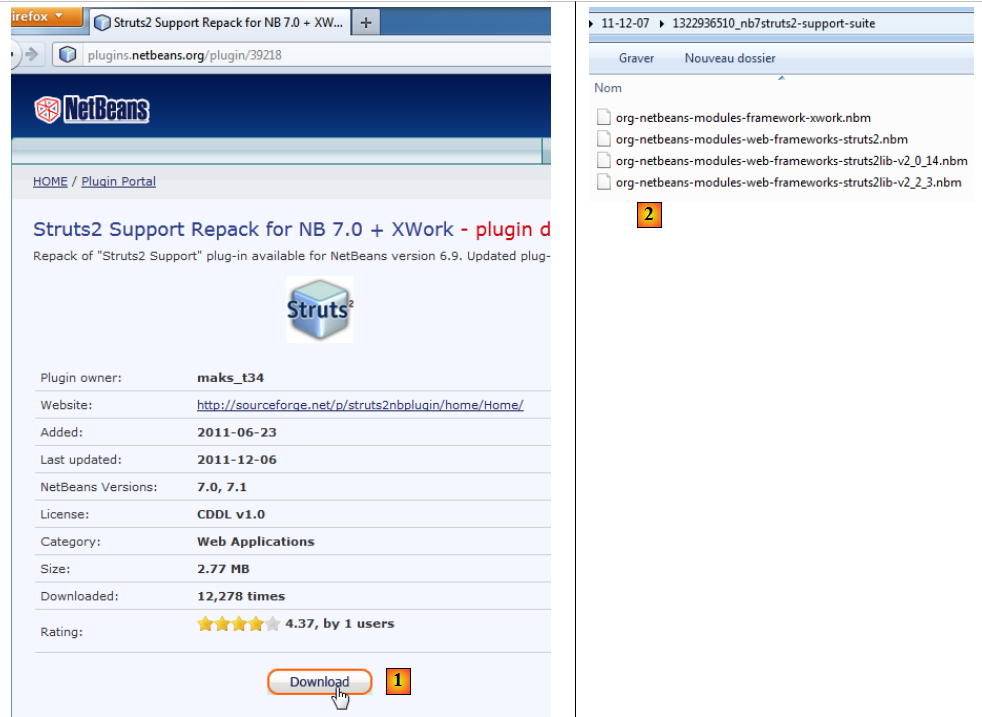Click the file icon of web-frameworks-struts2.nbm
The width and height of the screenshot is (982, 717).
pyautogui.click(x=603, y=139)
